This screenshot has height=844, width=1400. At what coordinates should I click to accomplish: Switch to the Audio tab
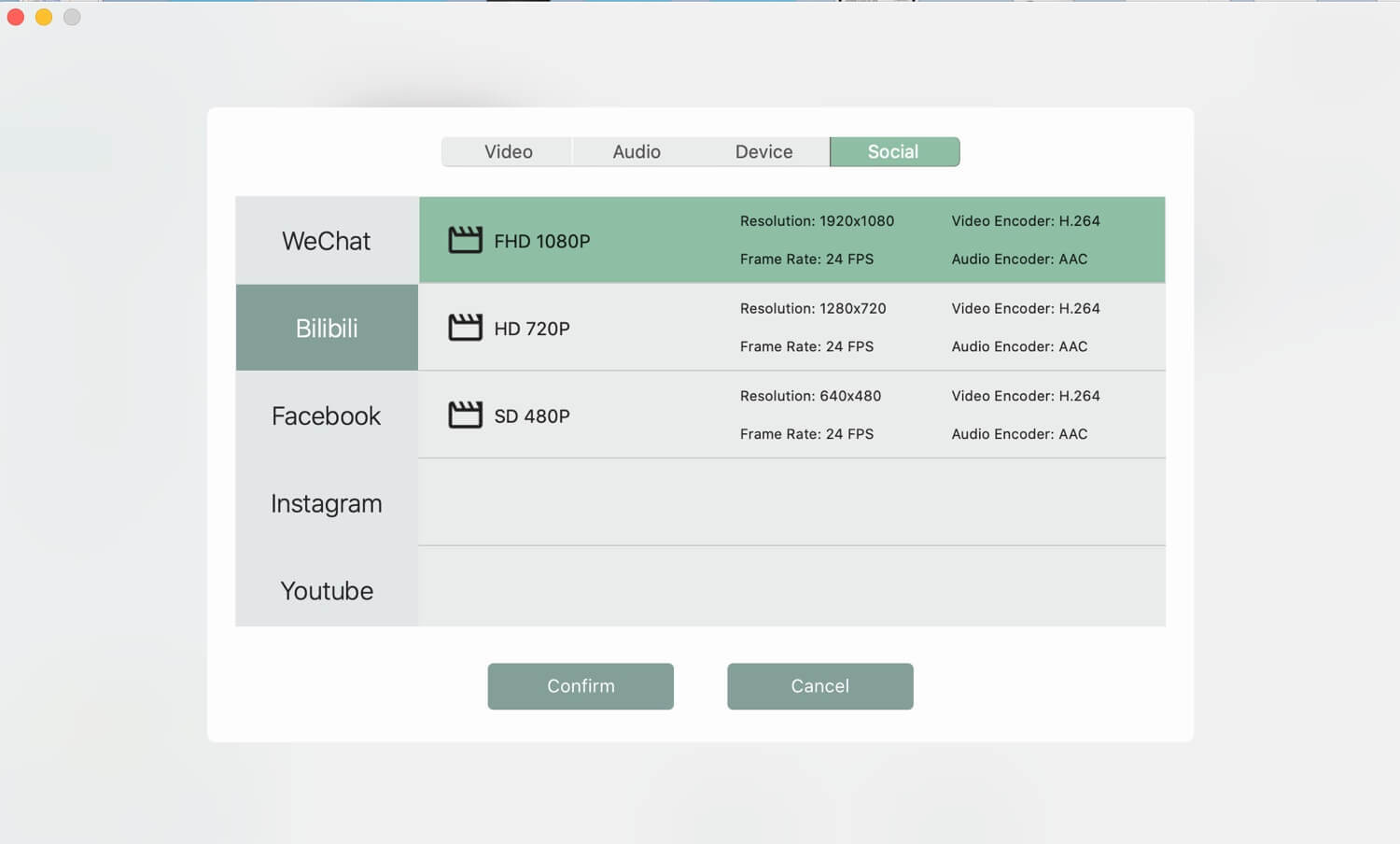(x=637, y=152)
